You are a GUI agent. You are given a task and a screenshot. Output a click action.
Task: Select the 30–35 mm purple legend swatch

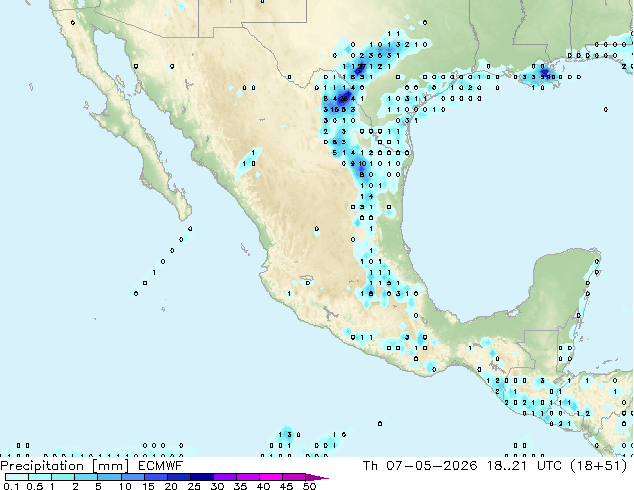(x=224, y=477)
